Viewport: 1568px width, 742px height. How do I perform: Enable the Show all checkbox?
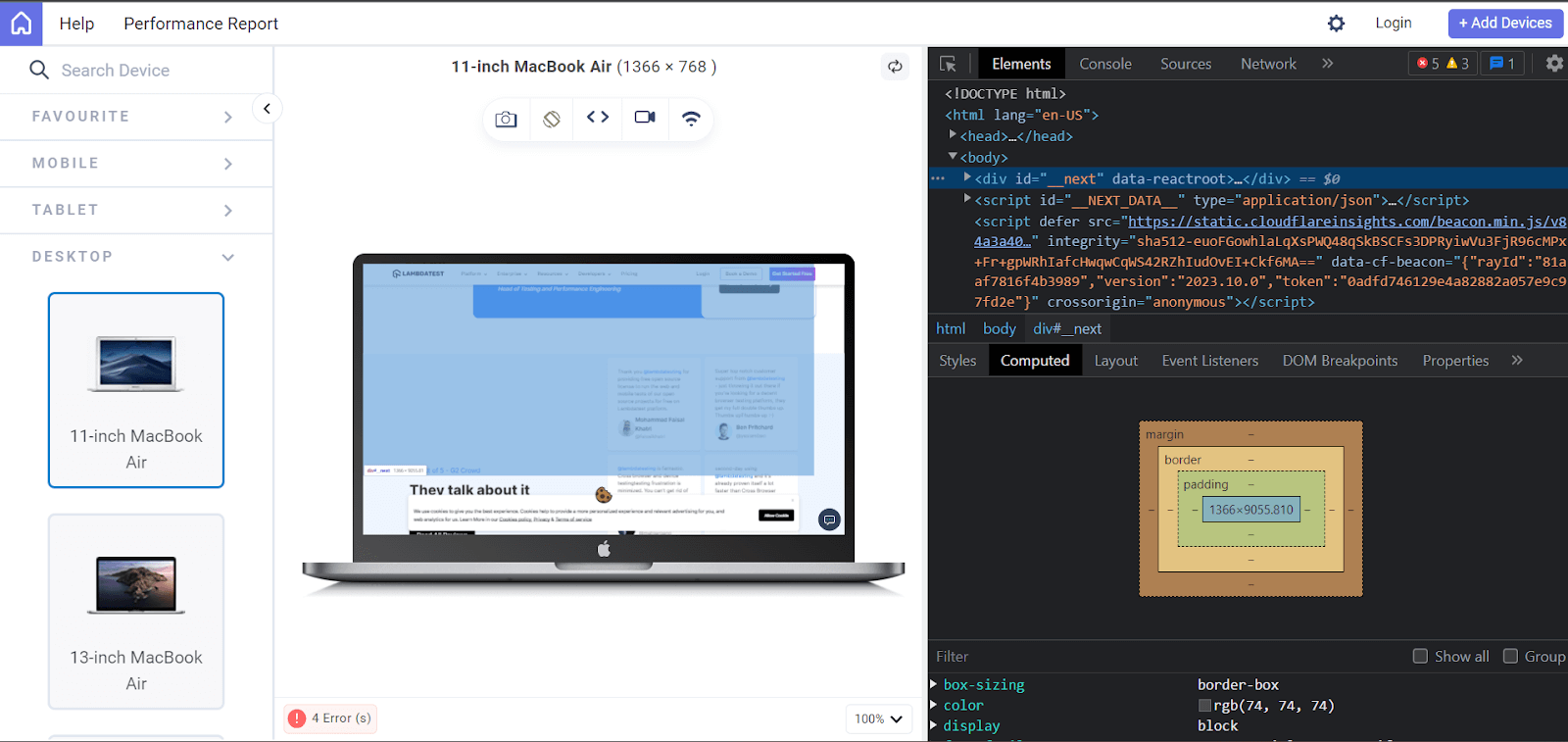(1420, 656)
